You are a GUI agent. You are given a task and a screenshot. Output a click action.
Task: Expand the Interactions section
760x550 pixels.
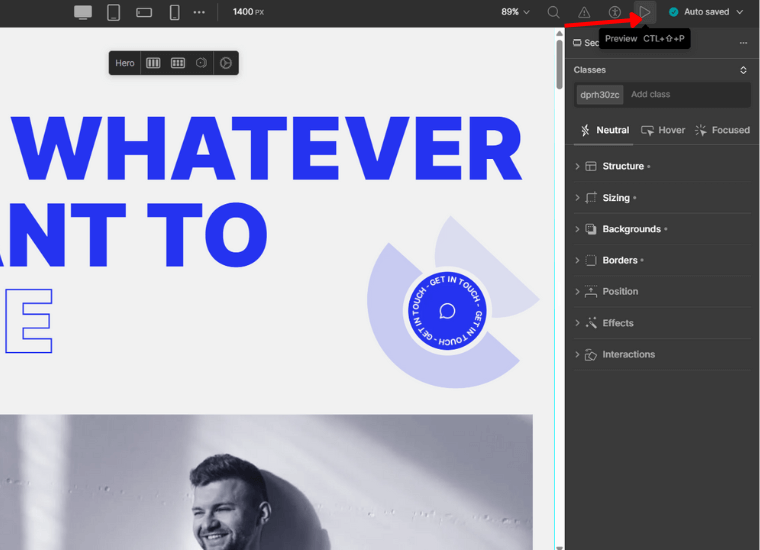pos(662,354)
